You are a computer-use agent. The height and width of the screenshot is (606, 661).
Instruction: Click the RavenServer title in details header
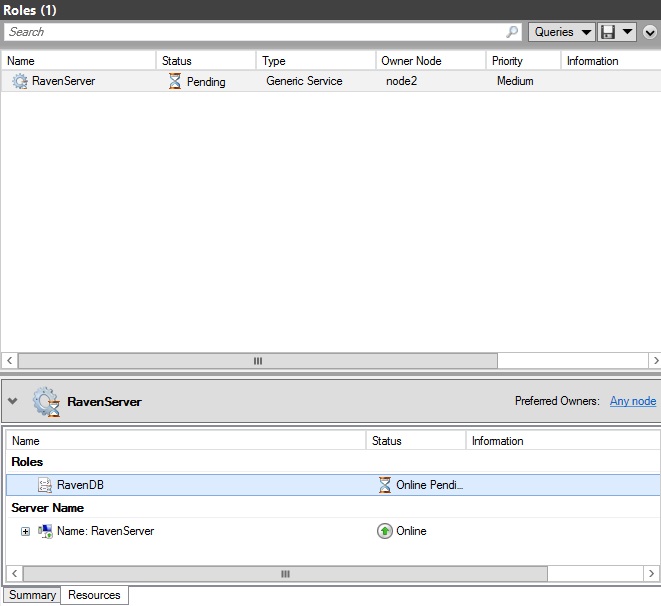point(104,402)
